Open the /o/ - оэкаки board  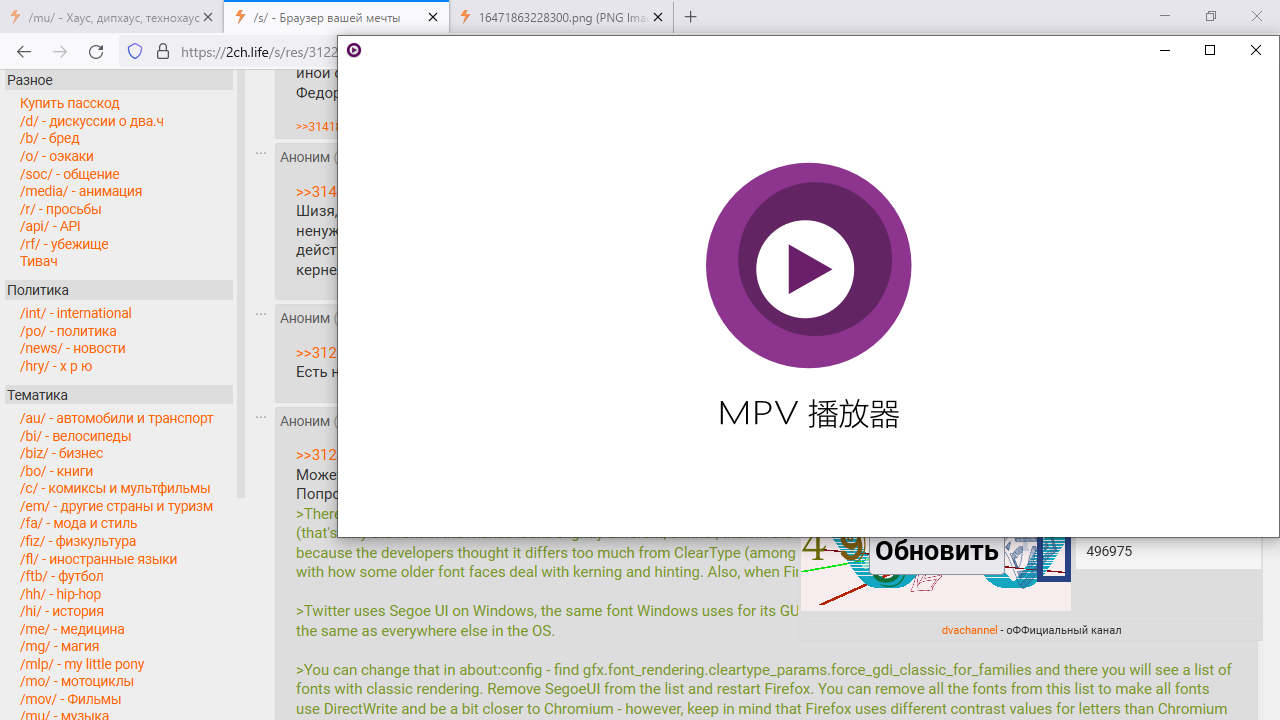[57, 156]
